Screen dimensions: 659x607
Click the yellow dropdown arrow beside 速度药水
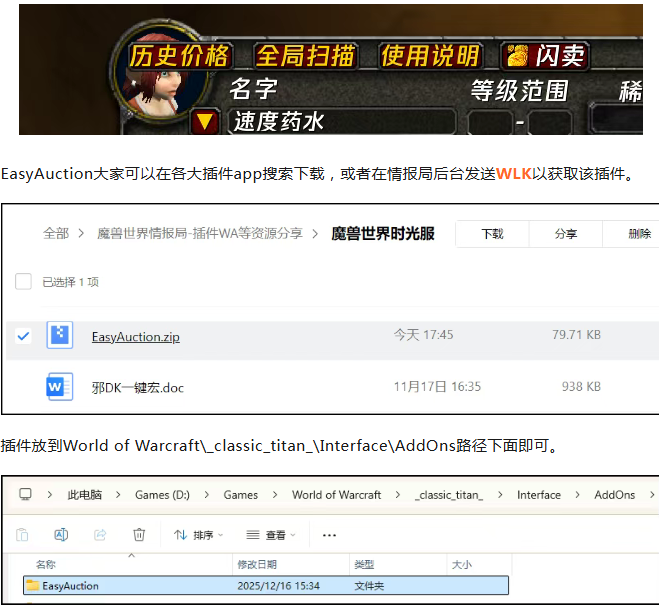click(x=205, y=122)
